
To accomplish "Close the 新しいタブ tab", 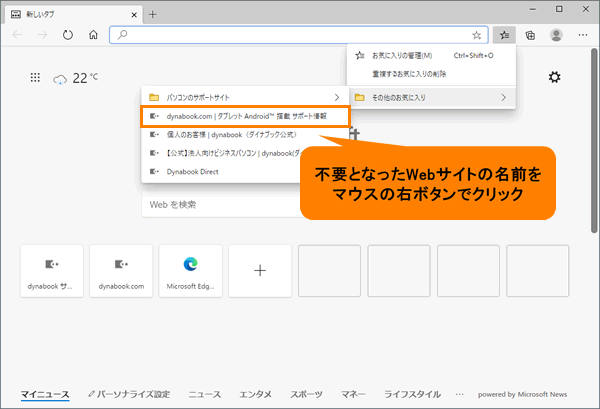I will click(134, 15).
